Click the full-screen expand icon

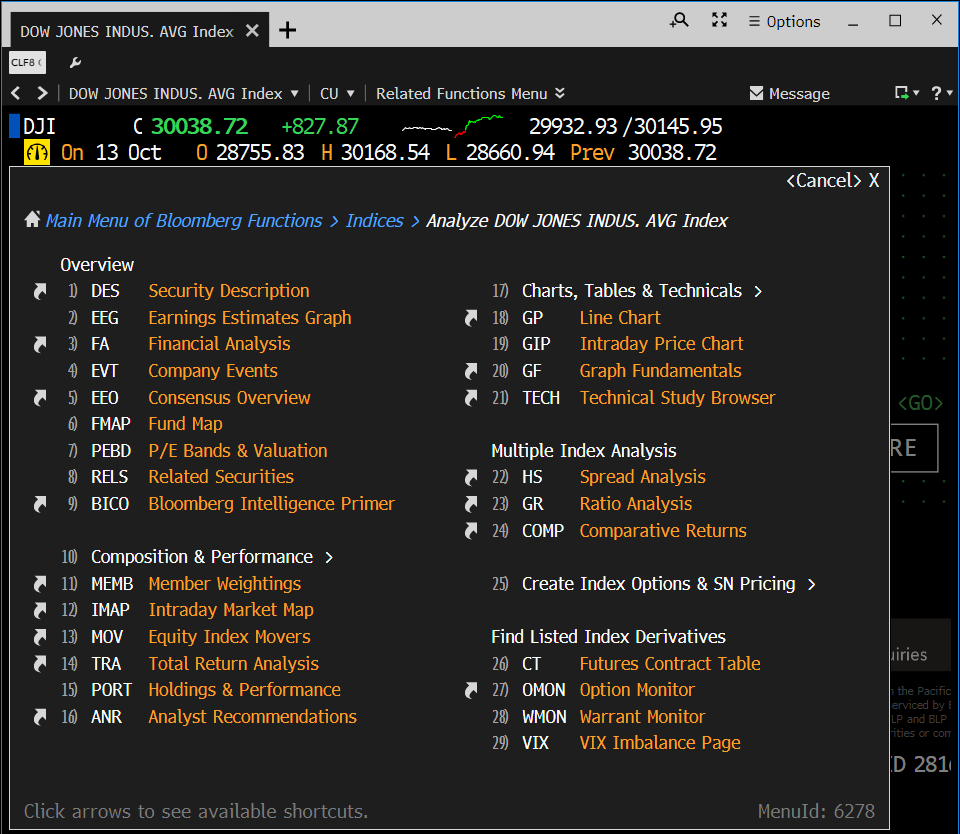point(719,20)
